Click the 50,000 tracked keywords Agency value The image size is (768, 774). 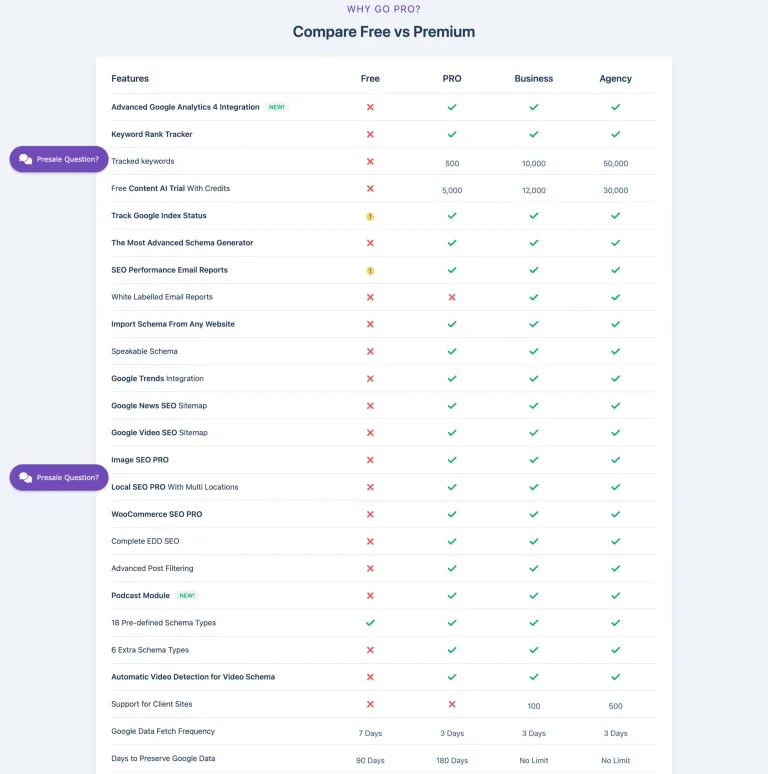(x=615, y=163)
